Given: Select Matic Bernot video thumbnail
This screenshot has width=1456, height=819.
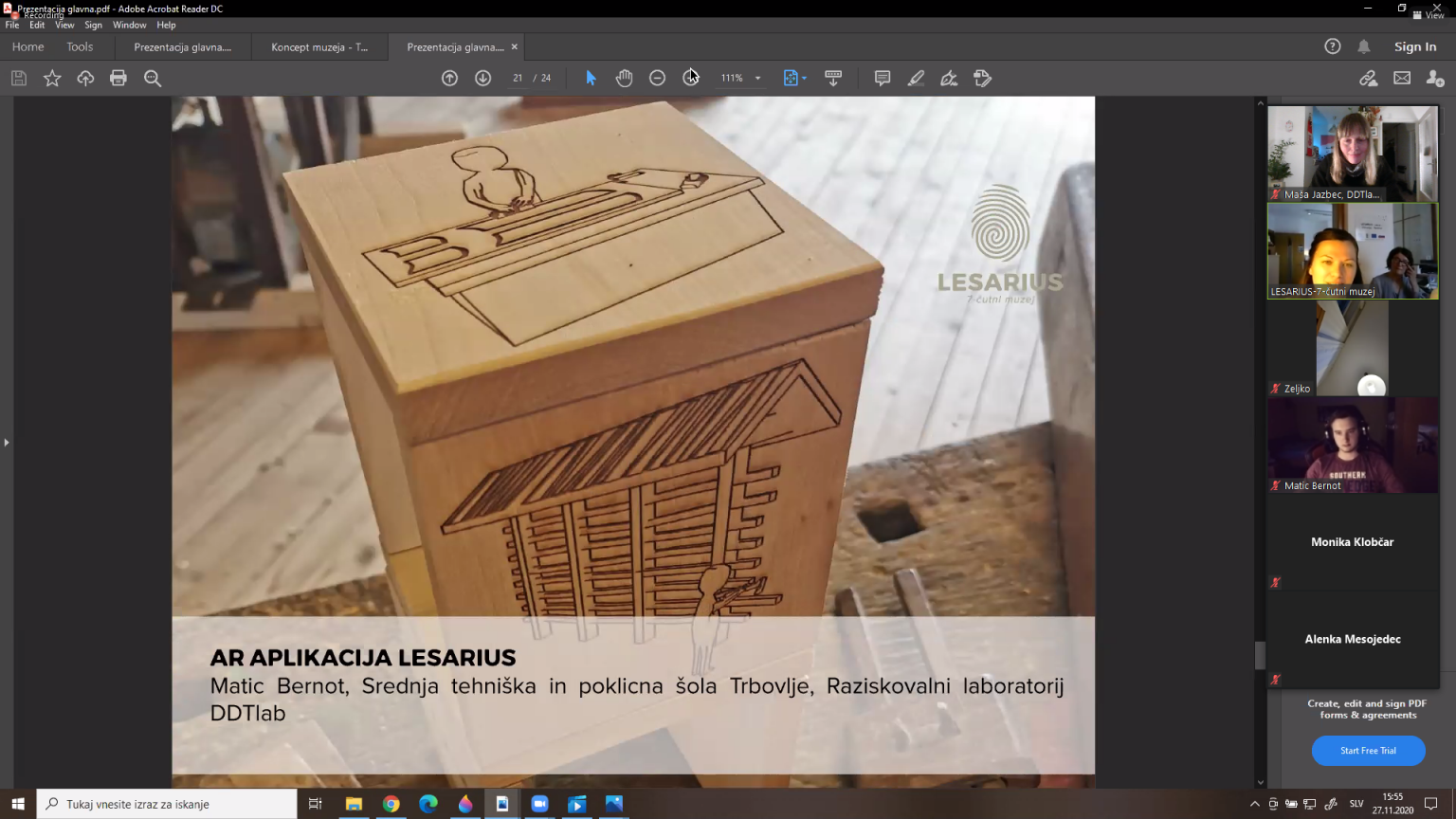Looking at the screenshot, I should coord(1353,445).
